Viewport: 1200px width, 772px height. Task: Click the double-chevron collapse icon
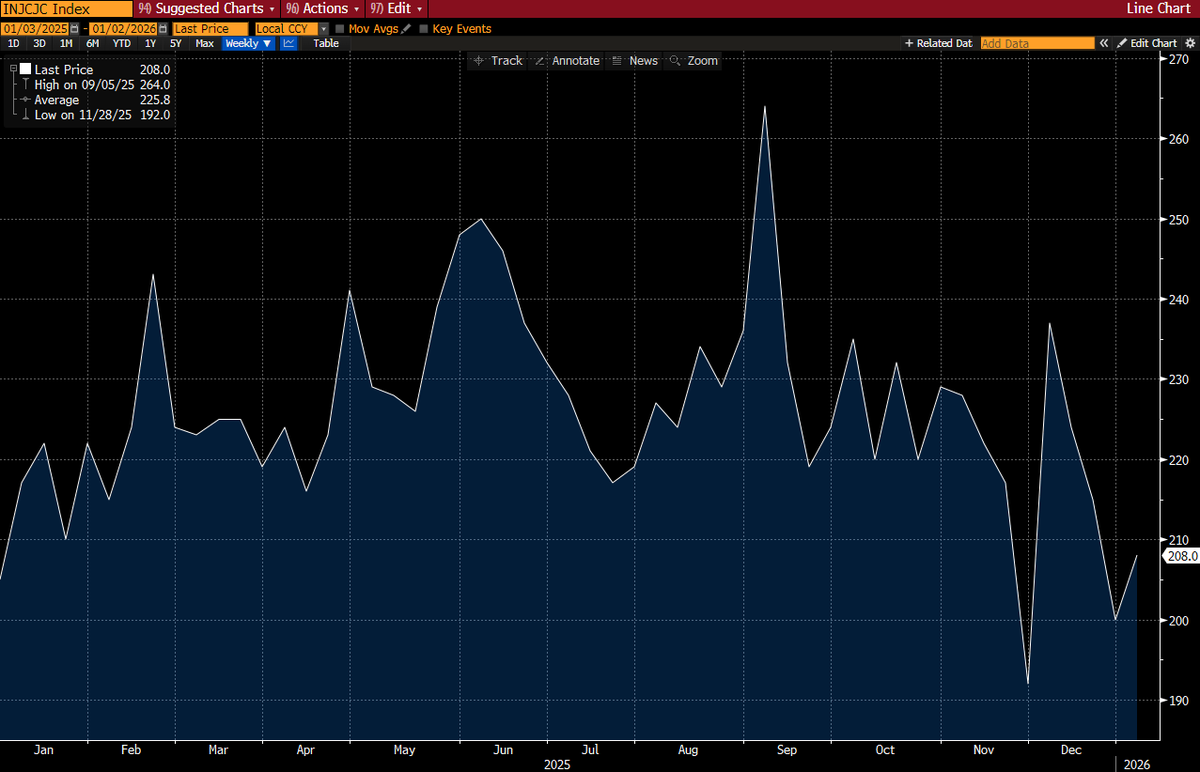(x=1105, y=43)
